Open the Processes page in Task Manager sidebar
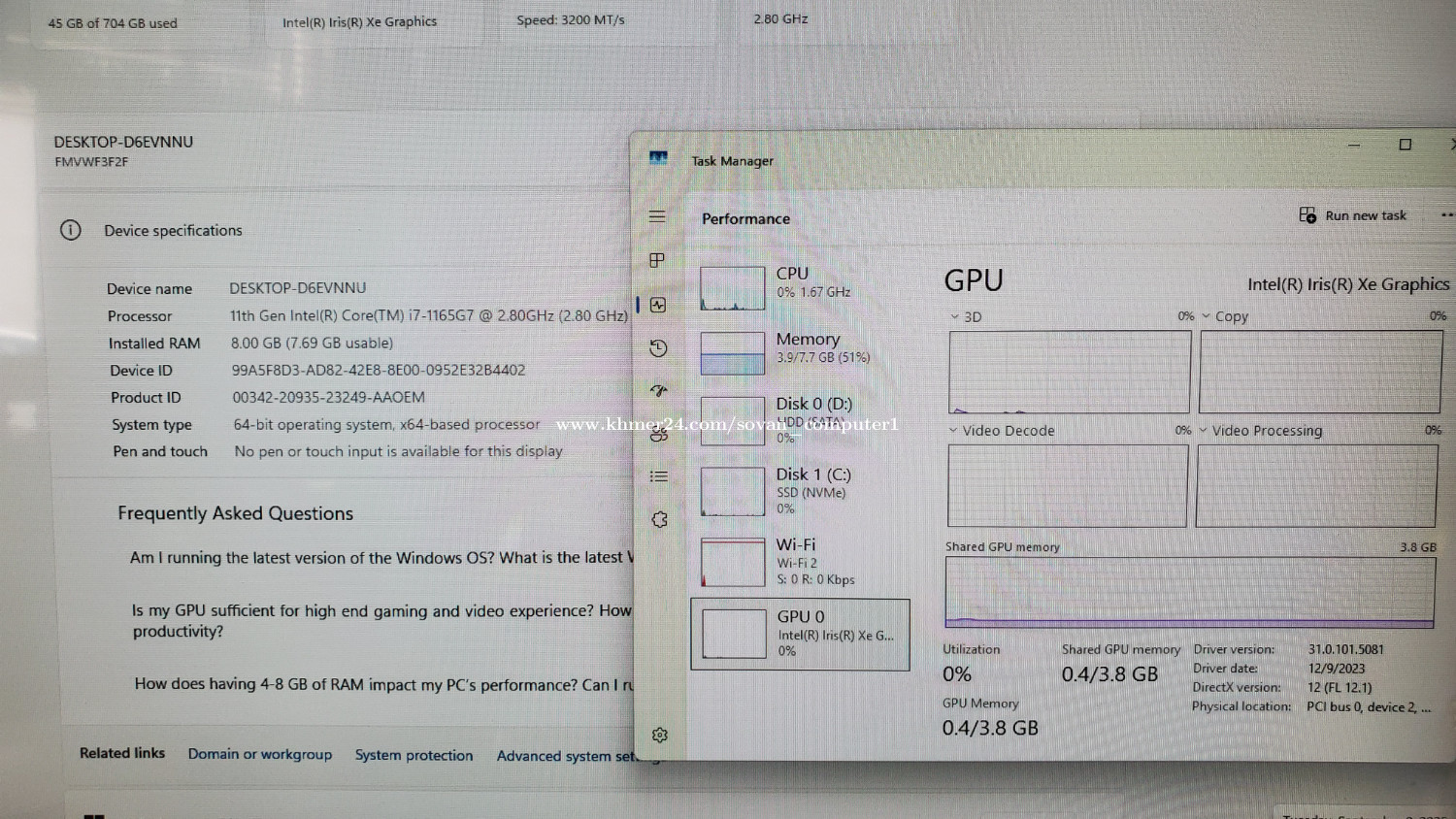The image size is (1456, 819). [657, 260]
